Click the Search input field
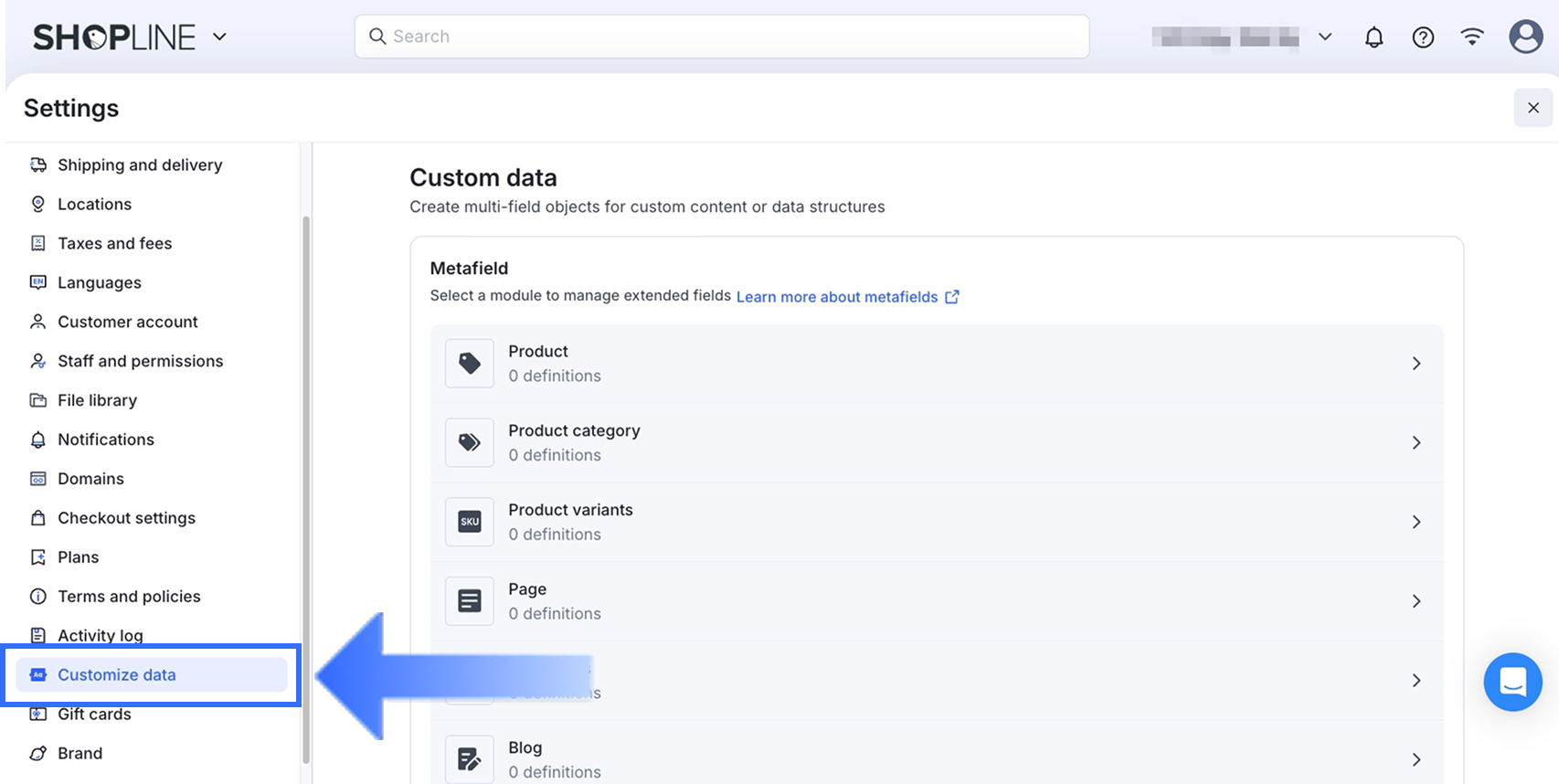The width and height of the screenshot is (1559, 784). point(722,37)
